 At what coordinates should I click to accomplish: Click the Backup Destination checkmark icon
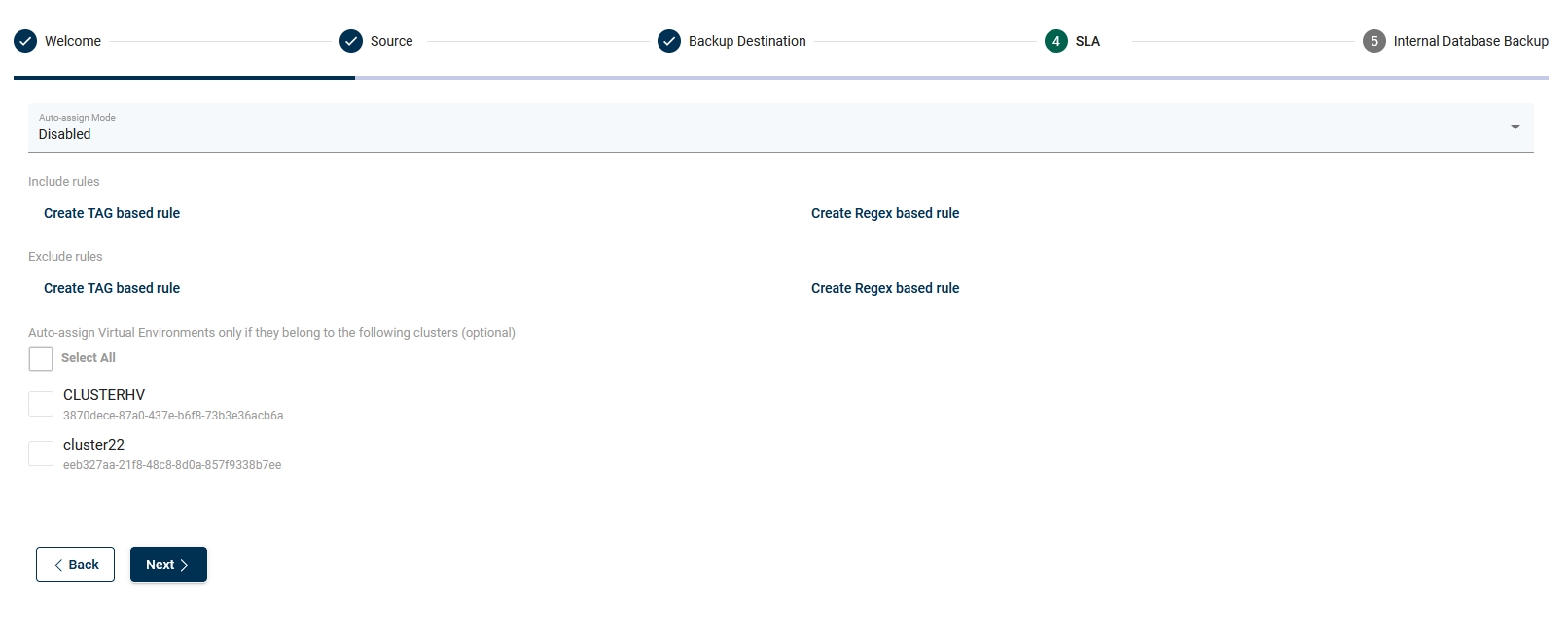[669, 41]
